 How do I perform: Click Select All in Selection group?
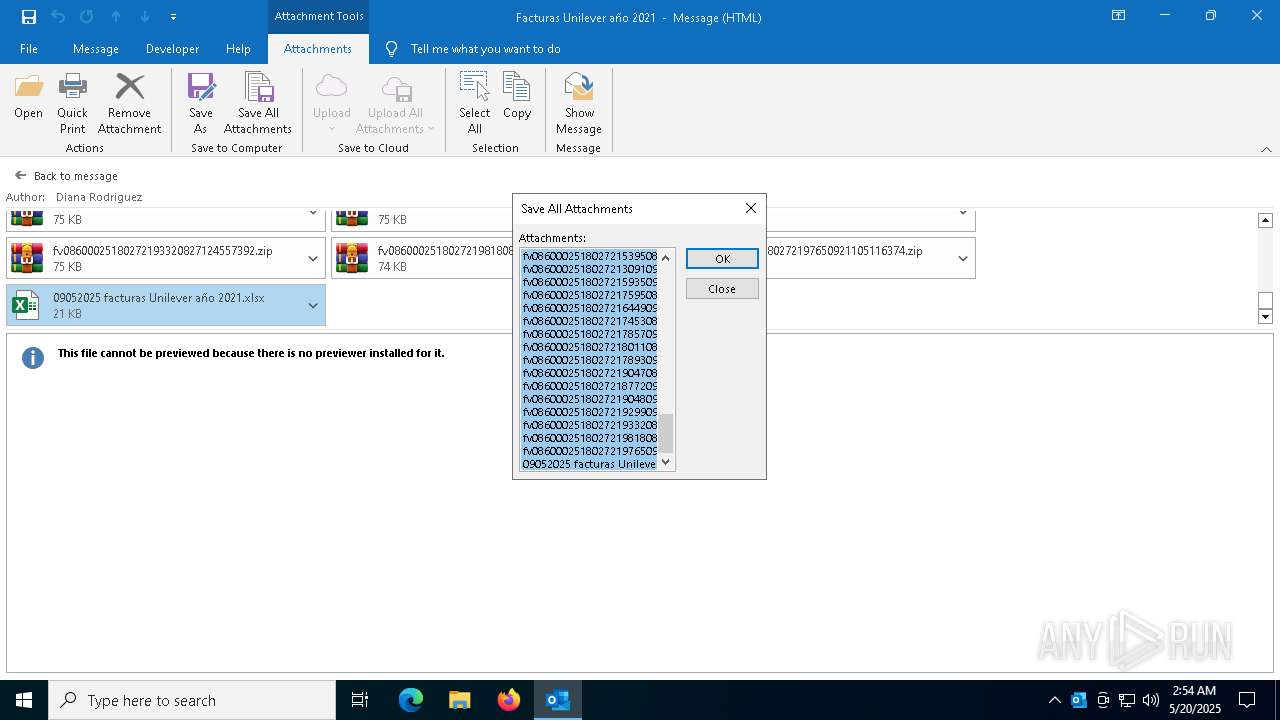tap(474, 103)
